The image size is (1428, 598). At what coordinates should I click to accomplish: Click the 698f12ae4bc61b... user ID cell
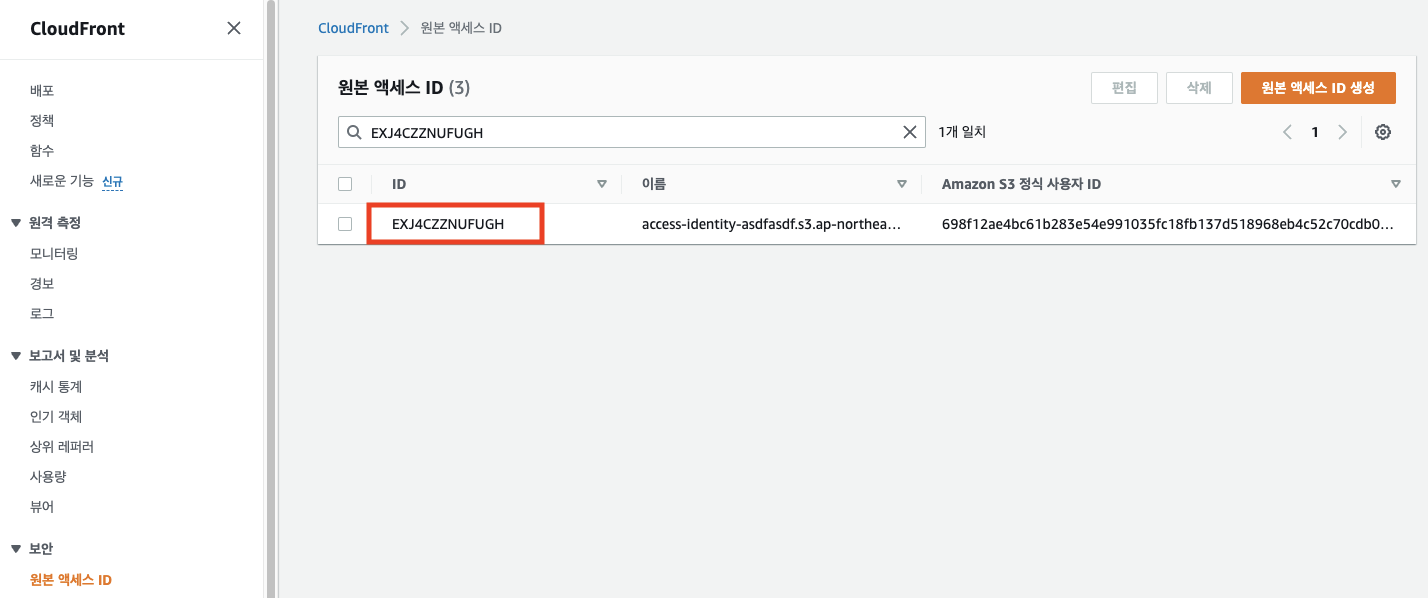(1167, 224)
